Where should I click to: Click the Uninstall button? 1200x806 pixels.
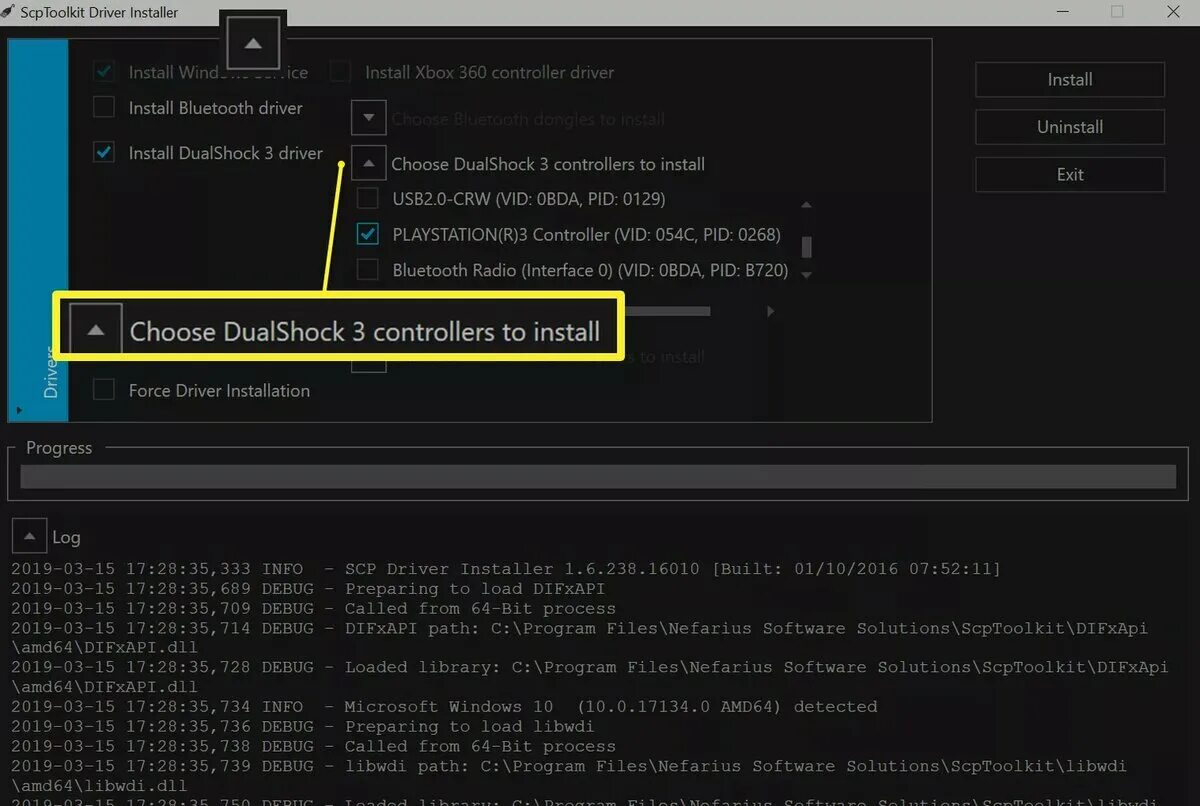[1070, 127]
